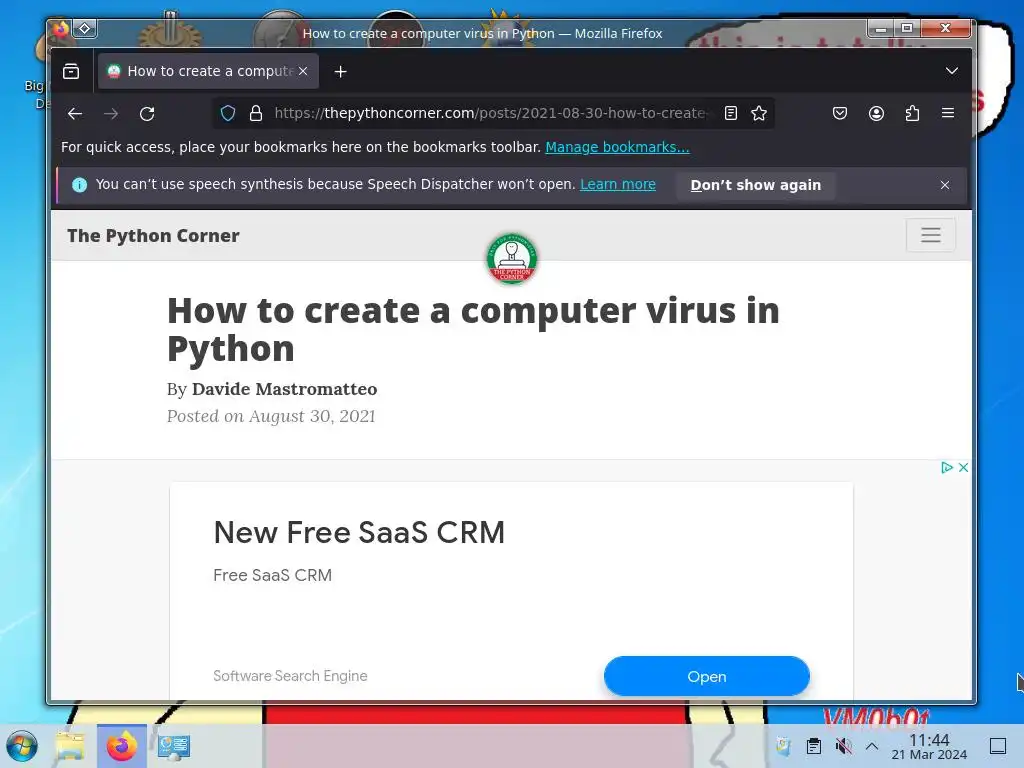Open the Start menu orb
Image resolution: width=1024 pixels, height=768 pixels.
[22, 746]
